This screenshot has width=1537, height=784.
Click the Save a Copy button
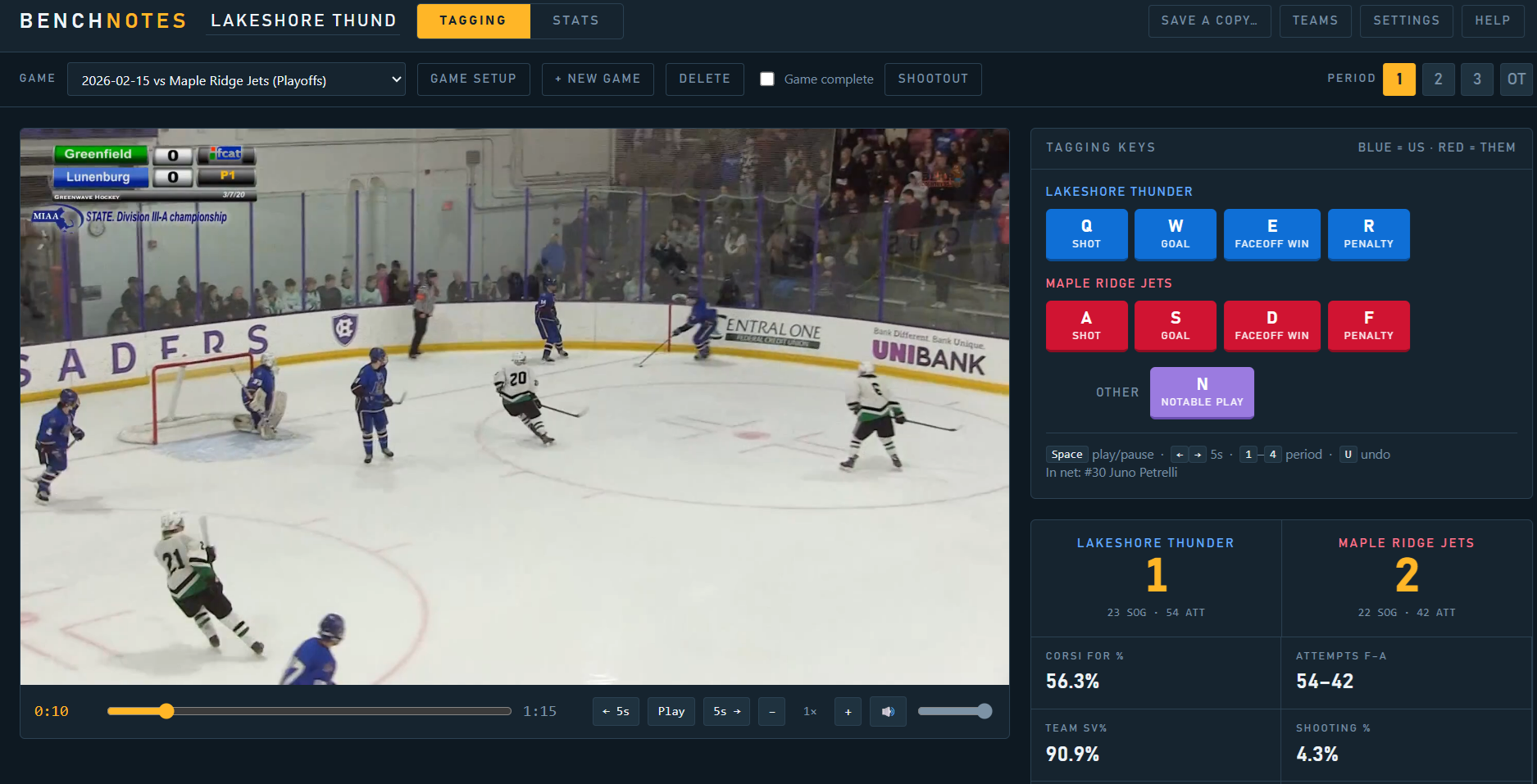pos(1209,20)
